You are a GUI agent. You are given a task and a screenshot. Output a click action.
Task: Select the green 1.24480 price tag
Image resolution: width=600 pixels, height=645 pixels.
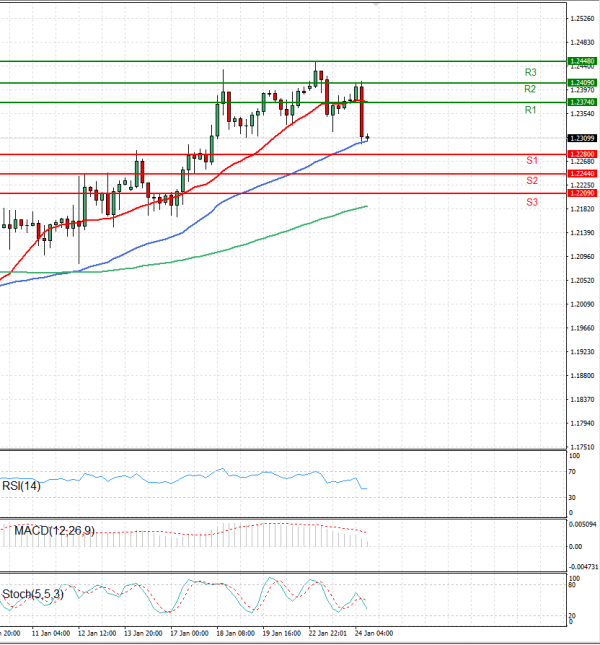point(582,61)
